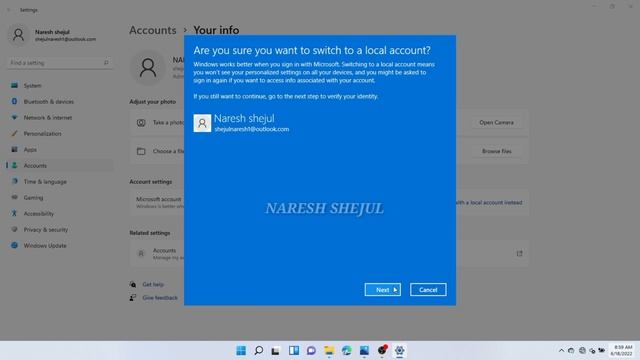The height and width of the screenshot is (360, 640).
Task: Click the Find a setting search field
Action: pyautogui.click(x=59, y=63)
